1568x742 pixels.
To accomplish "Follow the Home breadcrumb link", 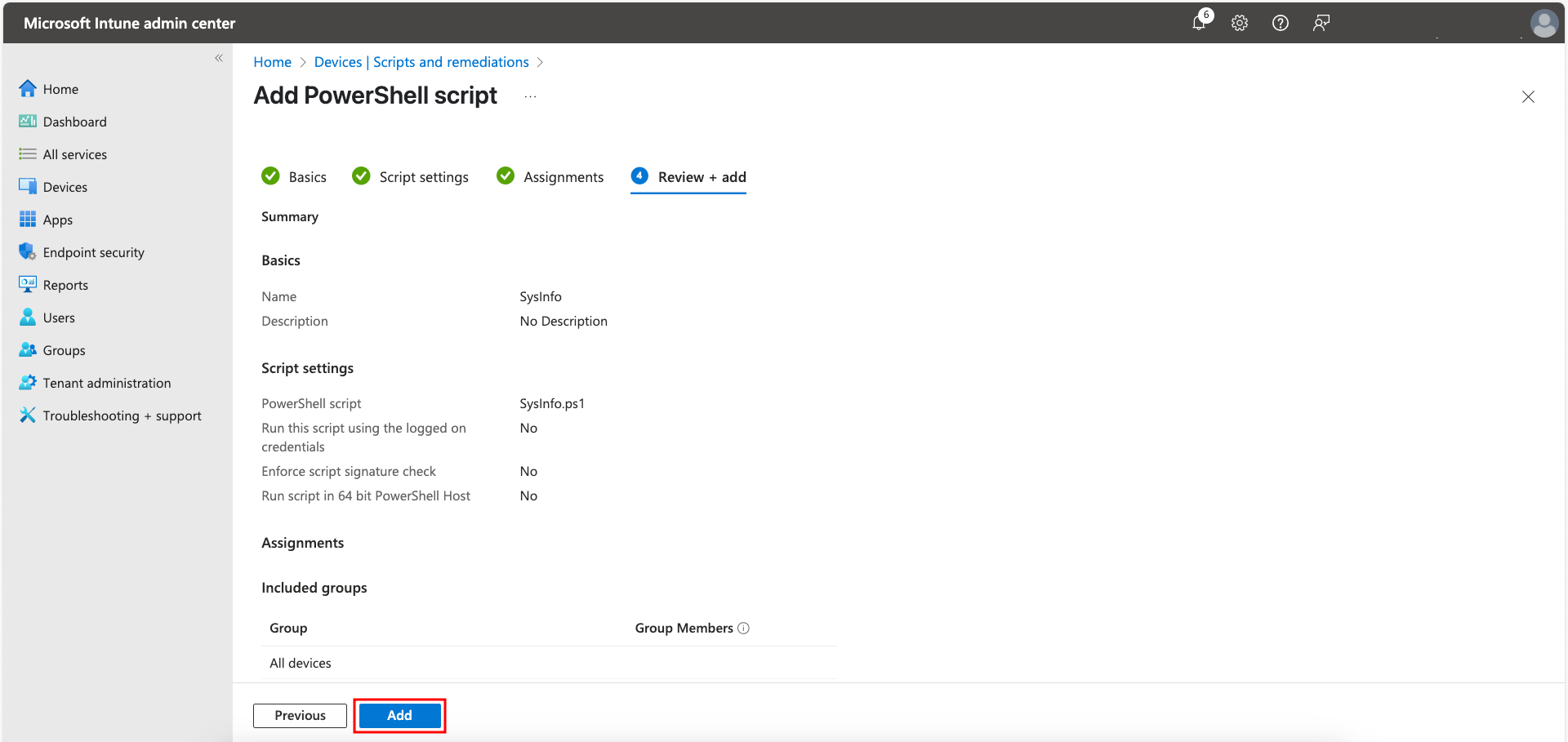I will (272, 62).
